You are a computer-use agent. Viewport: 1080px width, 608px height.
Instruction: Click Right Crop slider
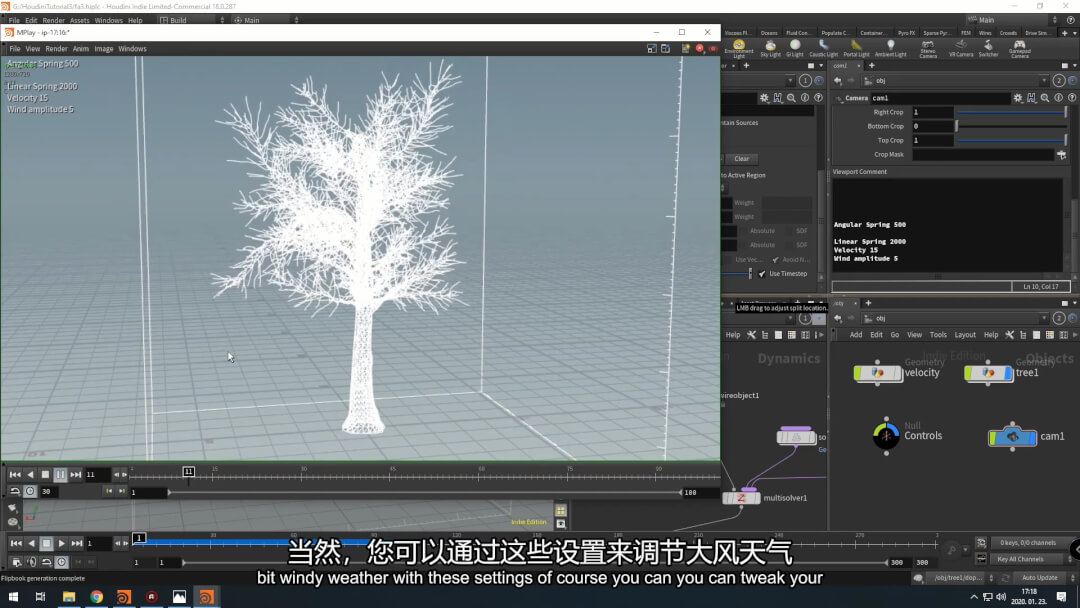point(1012,112)
